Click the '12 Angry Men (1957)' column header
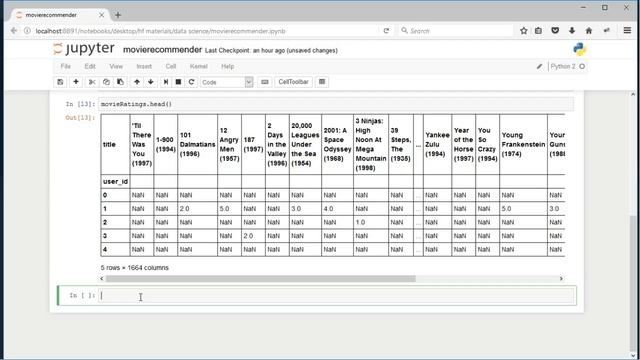The image size is (640, 360). pyautogui.click(x=229, y=144)
